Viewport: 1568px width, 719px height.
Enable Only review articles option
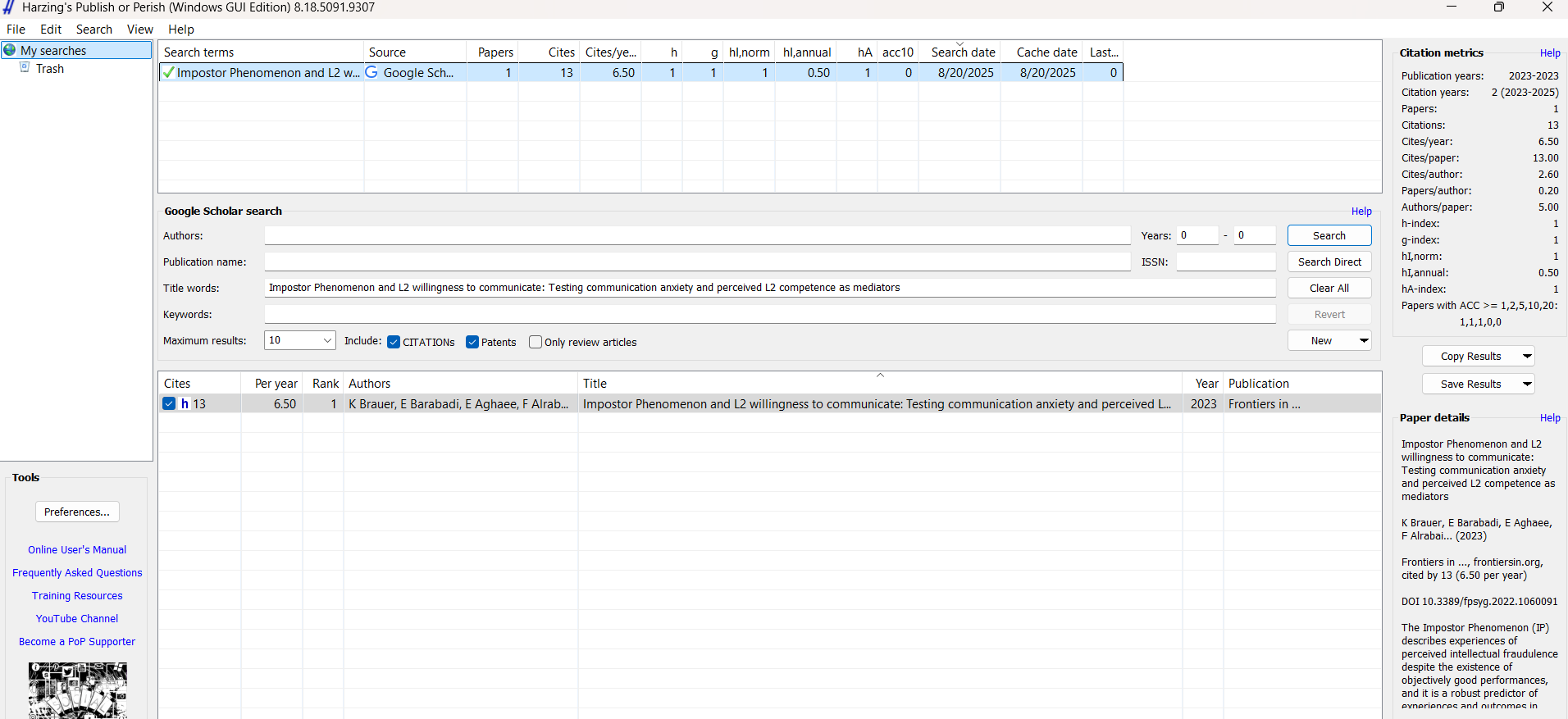tap(536, 342)
